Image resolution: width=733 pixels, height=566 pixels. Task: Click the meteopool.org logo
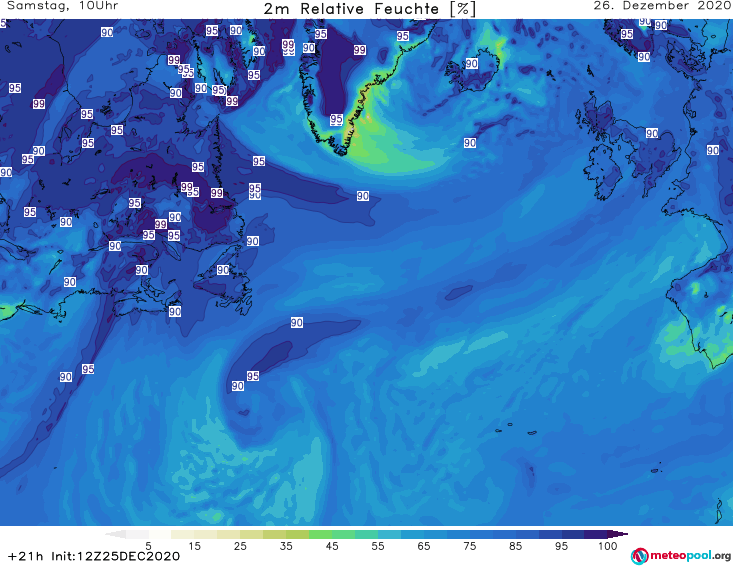click(681, 556)
